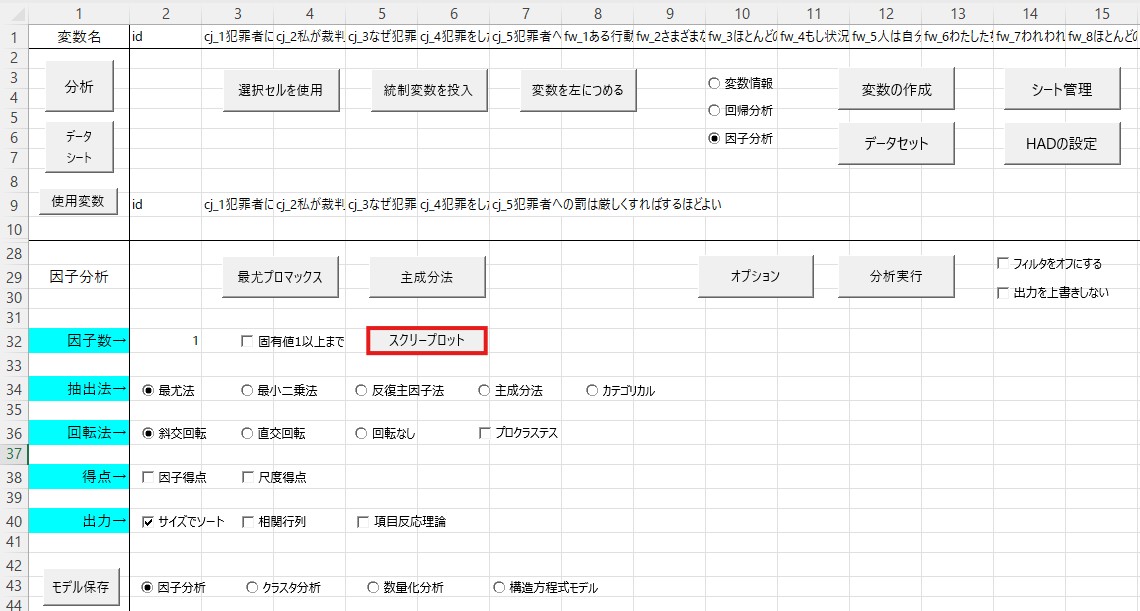Viewport: 1140px width, 611px height.
Task: Choose 最小二乗法 extraction method
Action: pyautogui.click(x=247, y=391)
